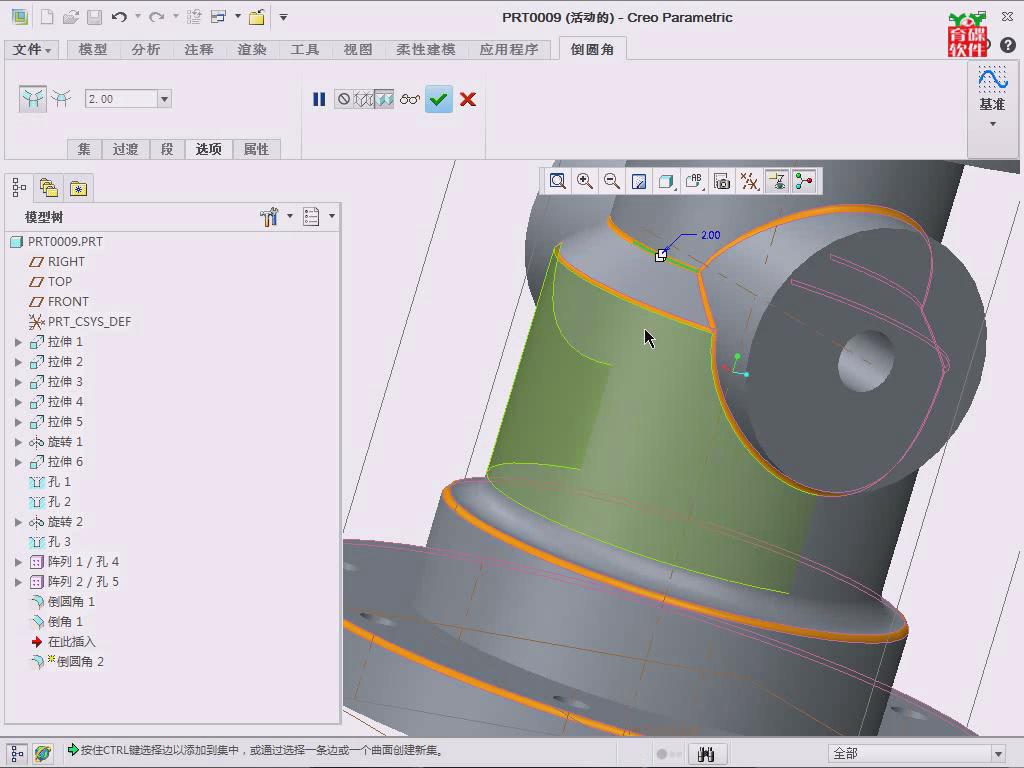
Task: Select the PRT_CSYS_DEF tree item
Action: click(x=80, y=321)
